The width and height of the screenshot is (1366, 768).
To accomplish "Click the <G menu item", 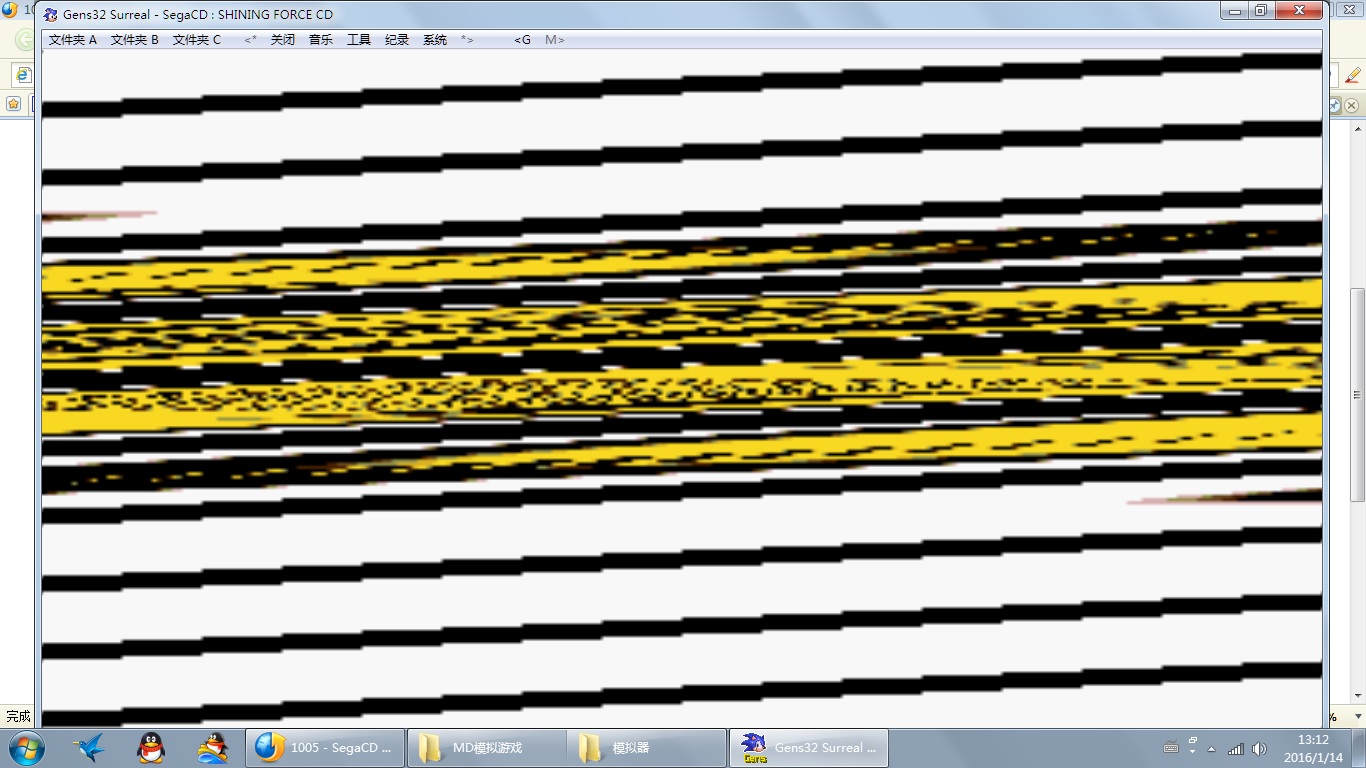I will [x=523, y=40].
